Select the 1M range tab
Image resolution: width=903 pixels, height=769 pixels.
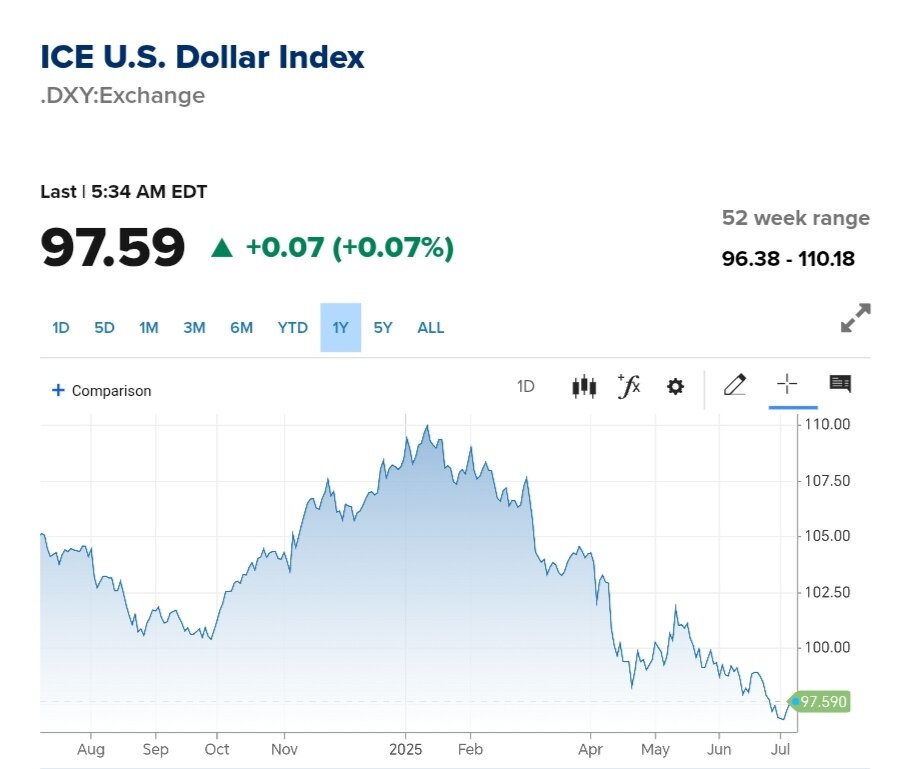click(149, 328)
